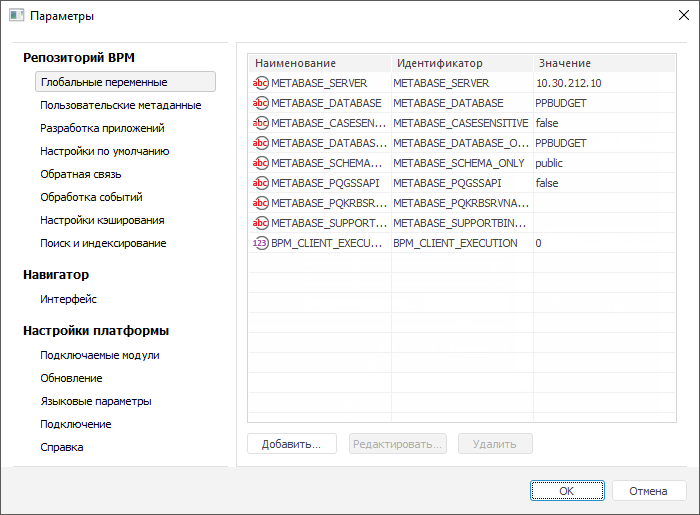
Task: Click the abc icon of METABASE_SCHEMA_ONLY variable
Action: click(x=261, y=163)
